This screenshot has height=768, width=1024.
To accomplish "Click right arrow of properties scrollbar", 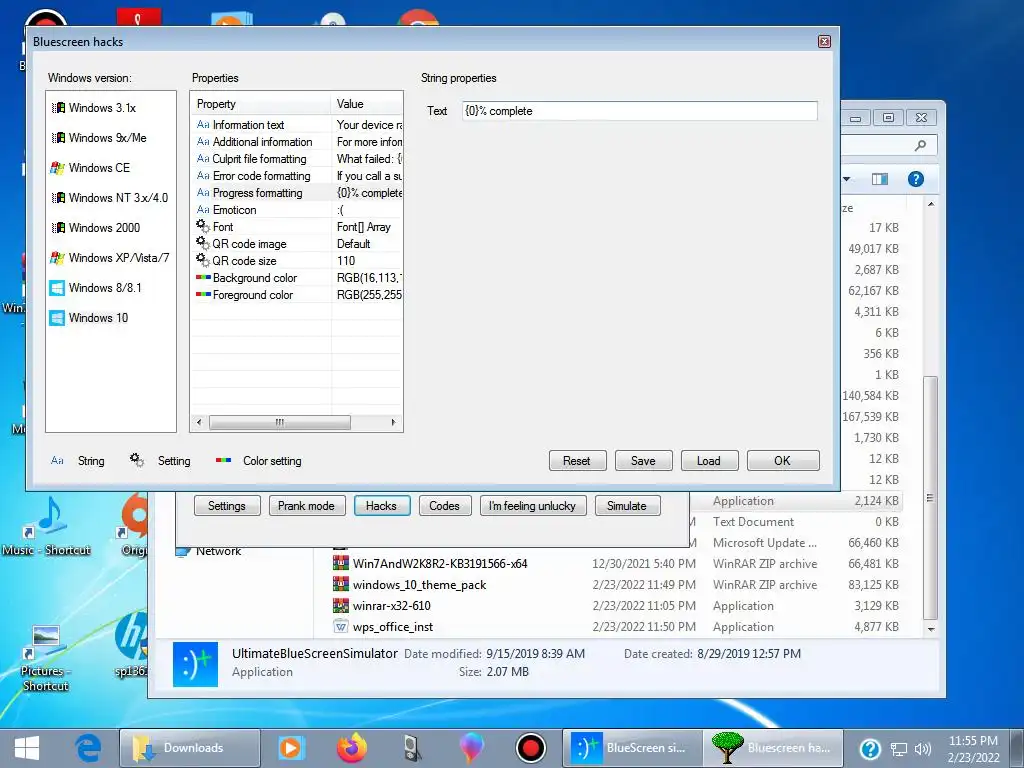I will click(x=393, y=423).
